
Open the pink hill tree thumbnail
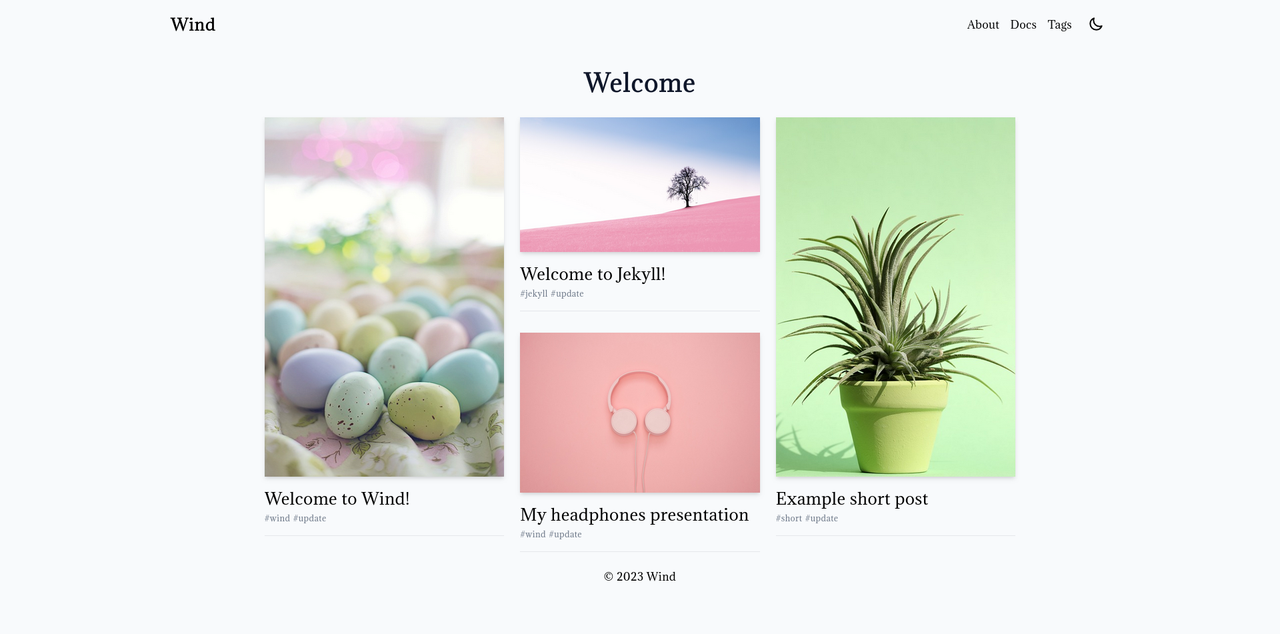[x=640, y=185]
